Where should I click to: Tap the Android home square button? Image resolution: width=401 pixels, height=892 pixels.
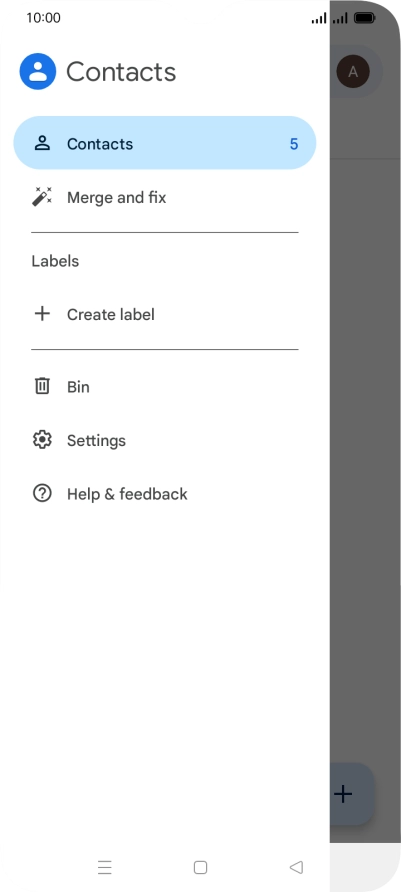(x=200, y=867)
